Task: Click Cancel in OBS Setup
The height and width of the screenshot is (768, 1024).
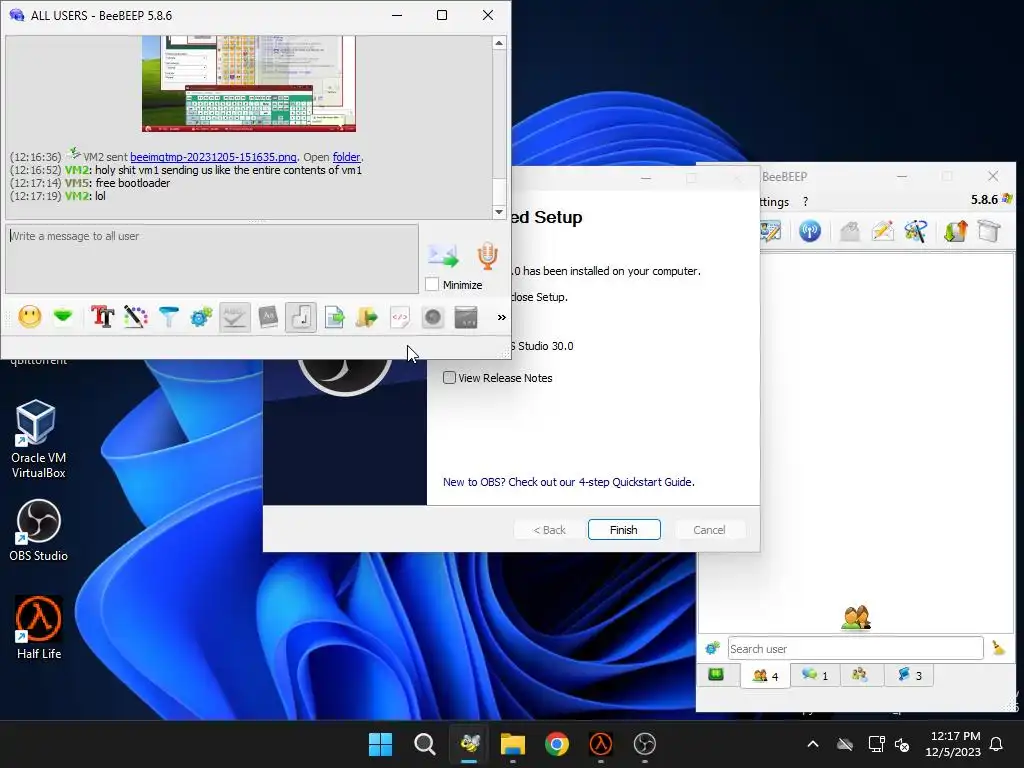Action: tap(709, 530)
